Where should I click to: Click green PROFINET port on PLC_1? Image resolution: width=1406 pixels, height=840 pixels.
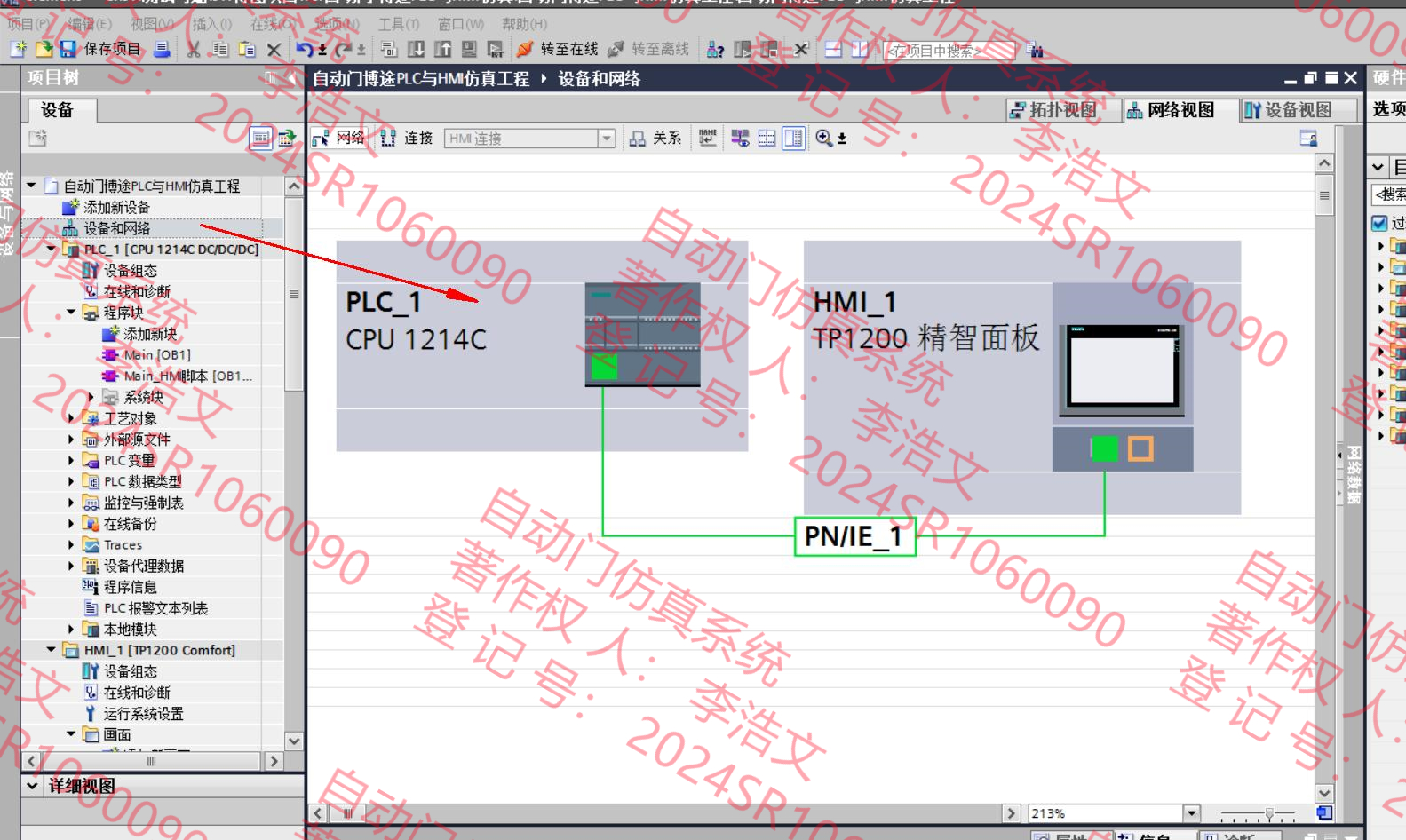click(x=604, y=367)
